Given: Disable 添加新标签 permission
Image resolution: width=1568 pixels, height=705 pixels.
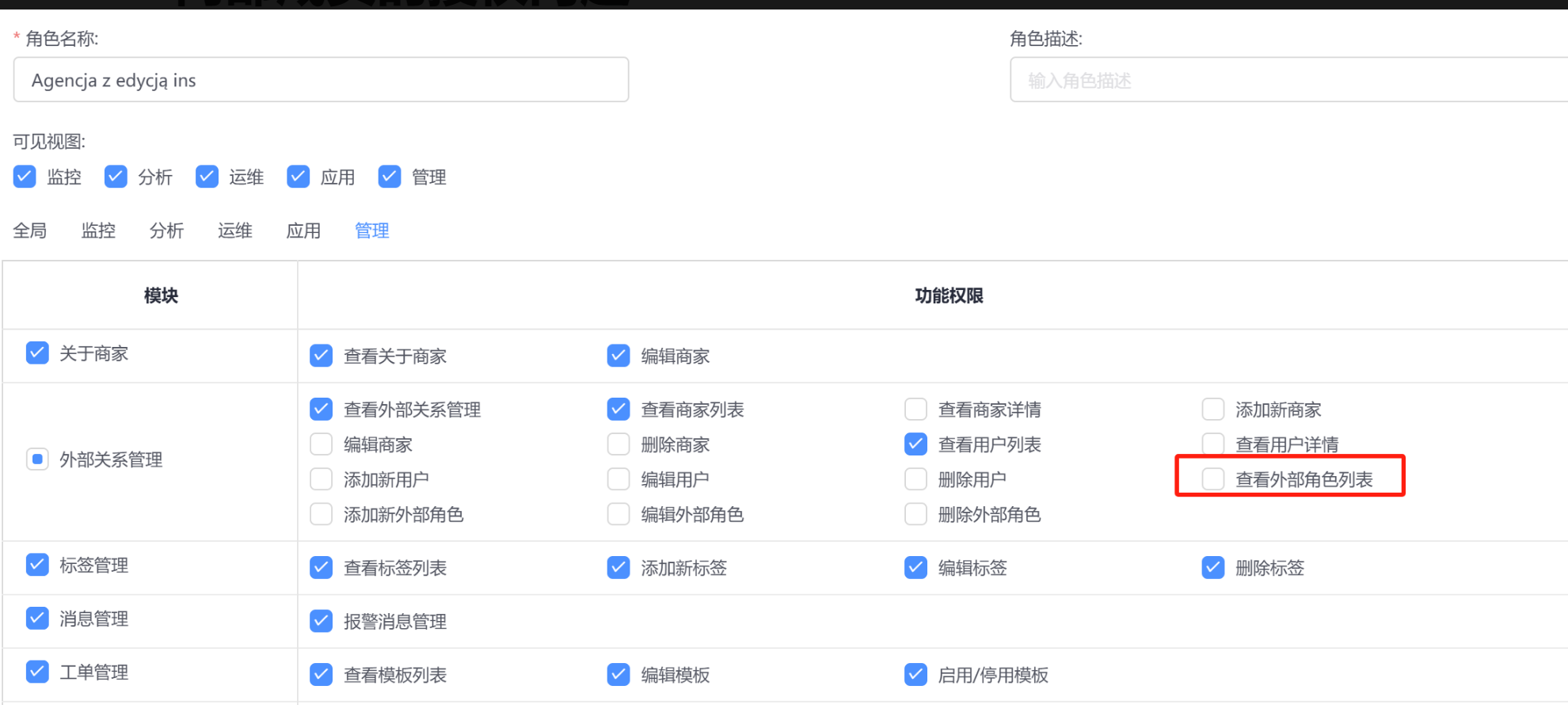Looking at the screenshot, I should pos(618,567).
